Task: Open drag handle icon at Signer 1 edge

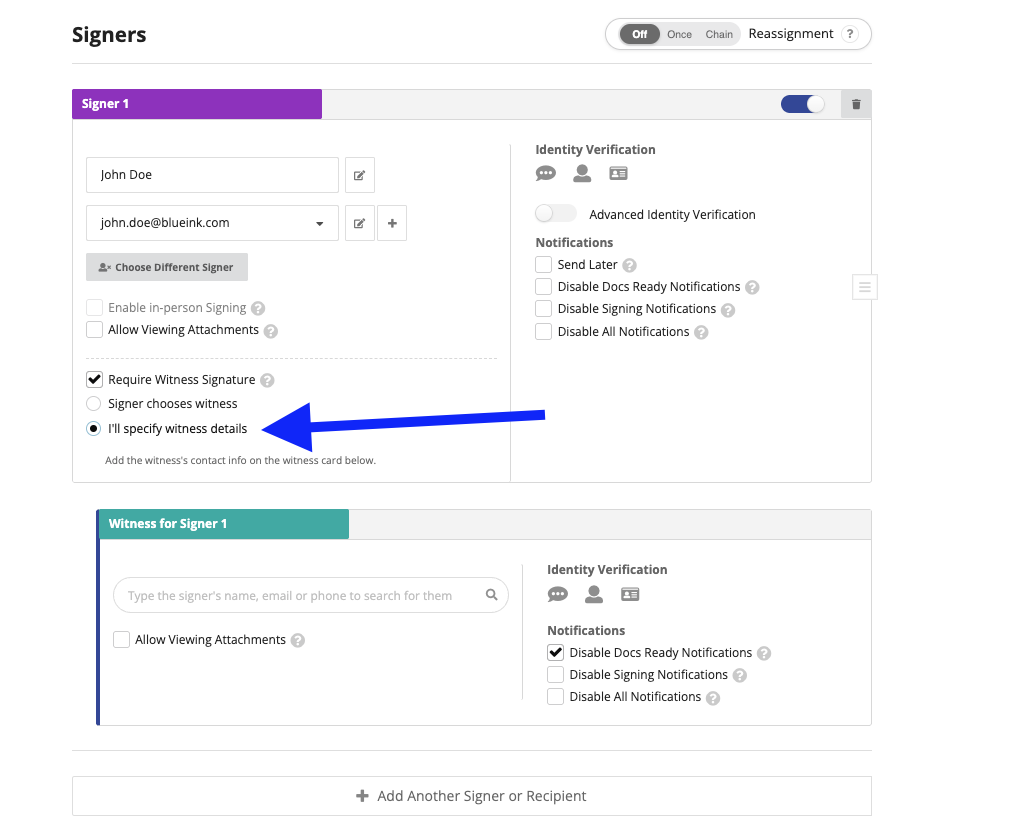Action: pos(865,287)
